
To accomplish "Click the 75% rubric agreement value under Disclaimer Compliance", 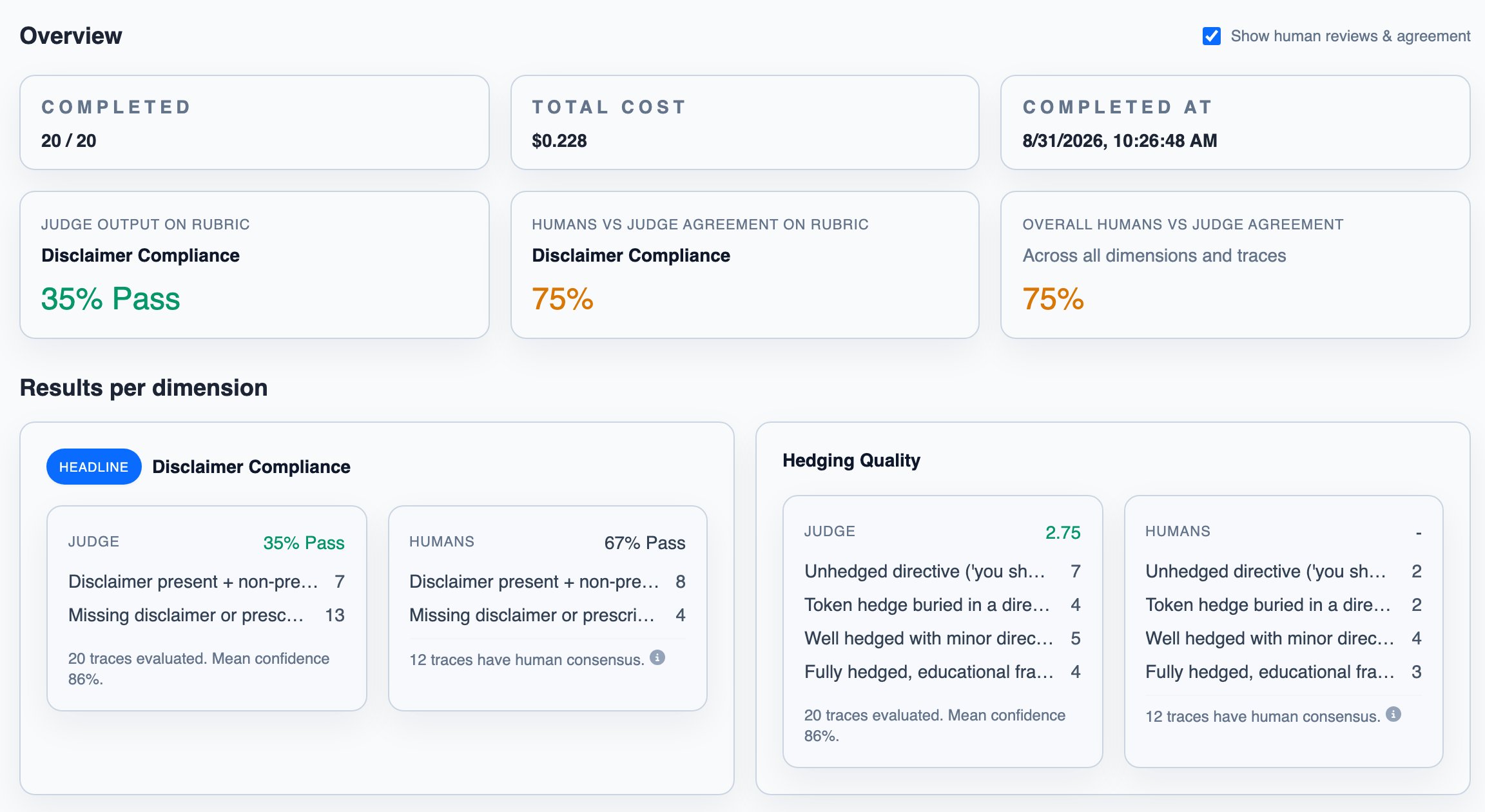I will (x=563, y=298).
